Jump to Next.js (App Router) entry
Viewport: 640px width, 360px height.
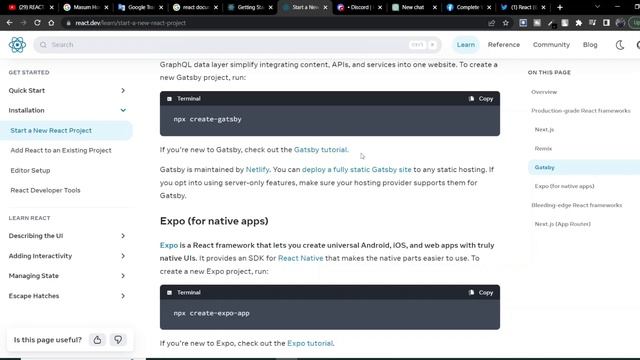click(x=562, y=224)
